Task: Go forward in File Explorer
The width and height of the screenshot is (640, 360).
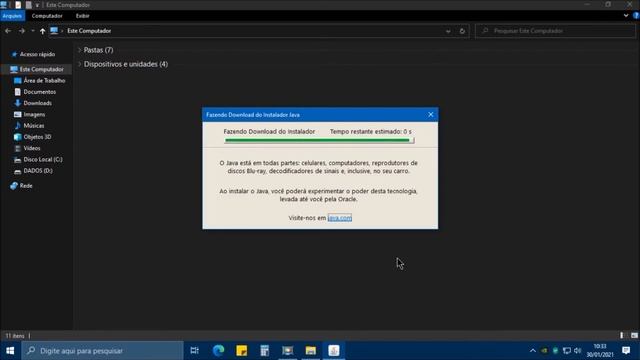Action: [x=22, y=31]
